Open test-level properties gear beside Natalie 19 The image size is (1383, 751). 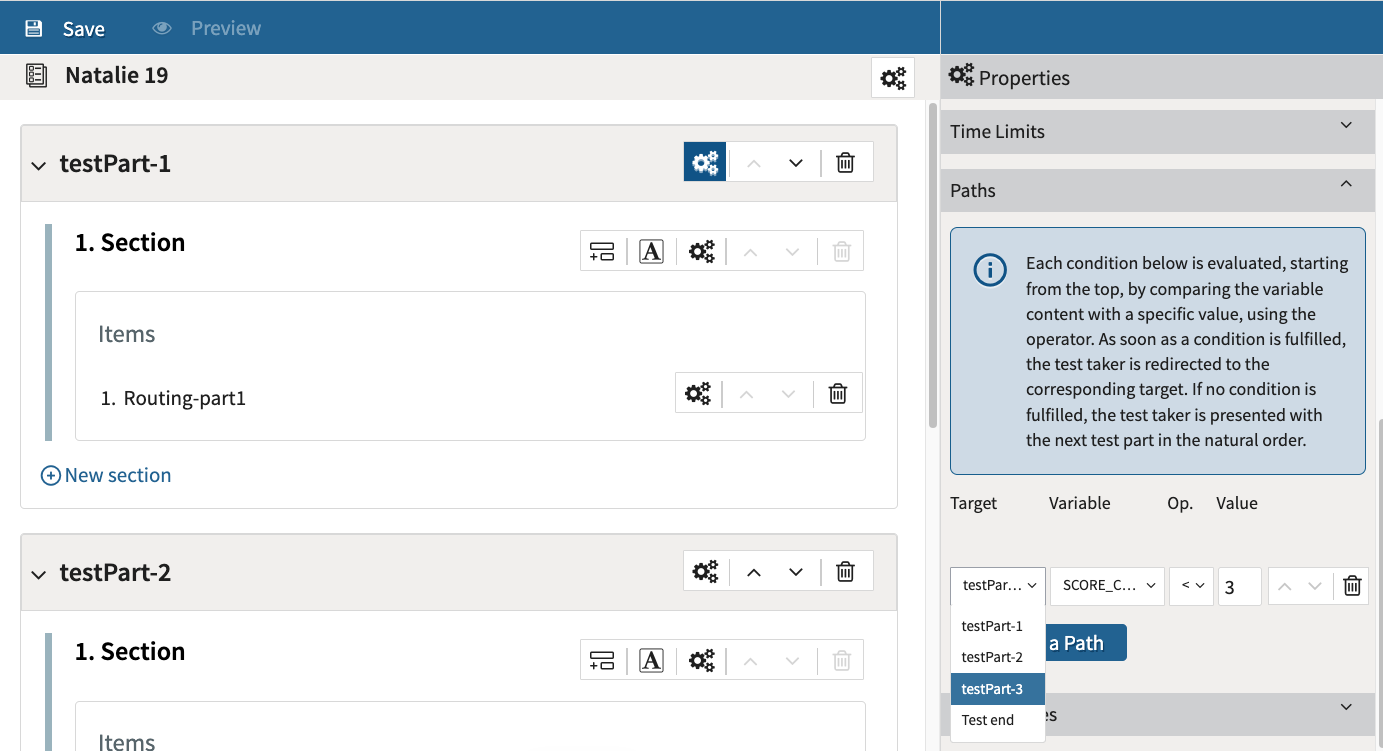pyautogui.click(x=893, y=77)
